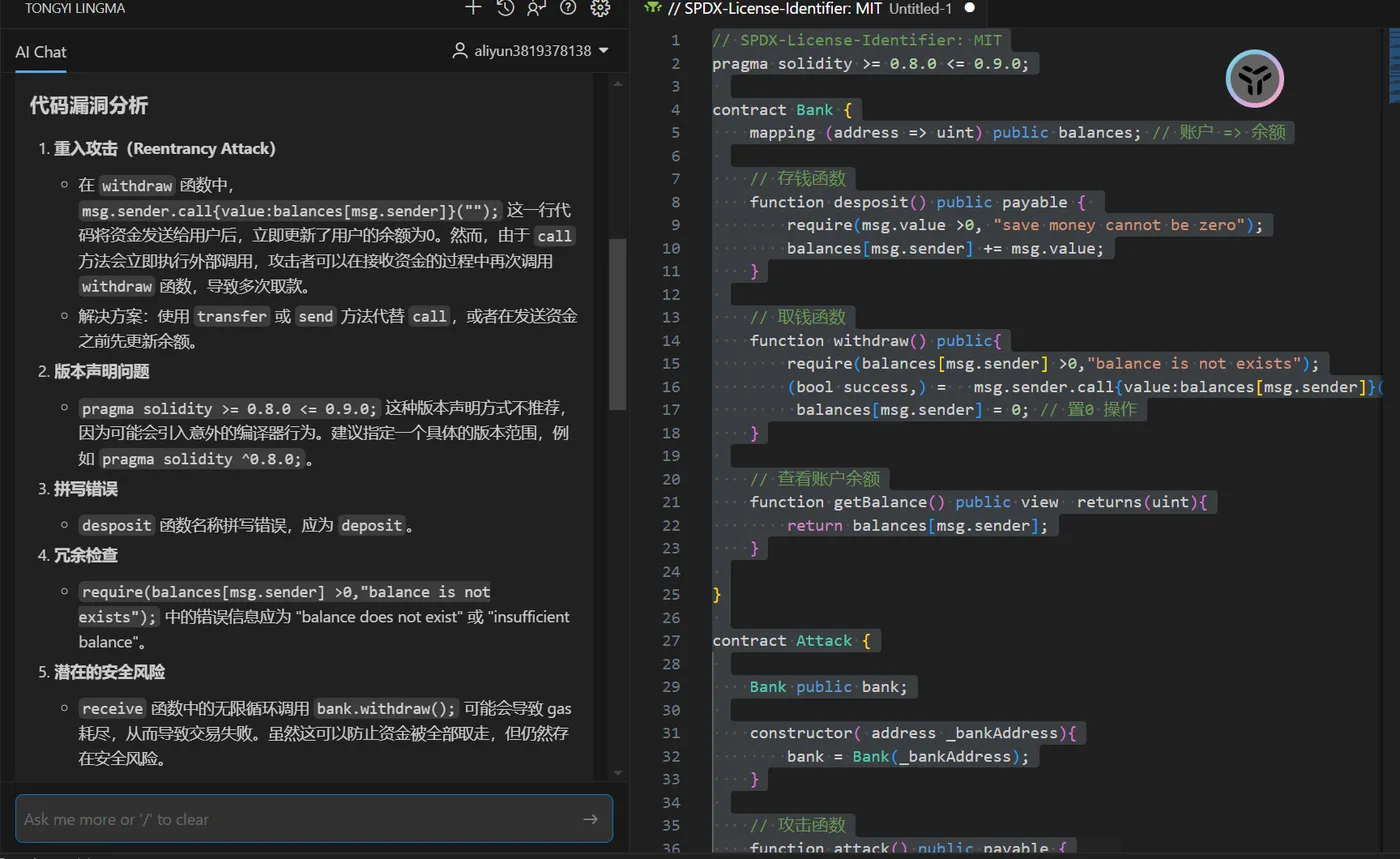Click 'bank.withdraw();' snippet in chat
Viewport: 1400px width, 859px height.
[387, 708]
